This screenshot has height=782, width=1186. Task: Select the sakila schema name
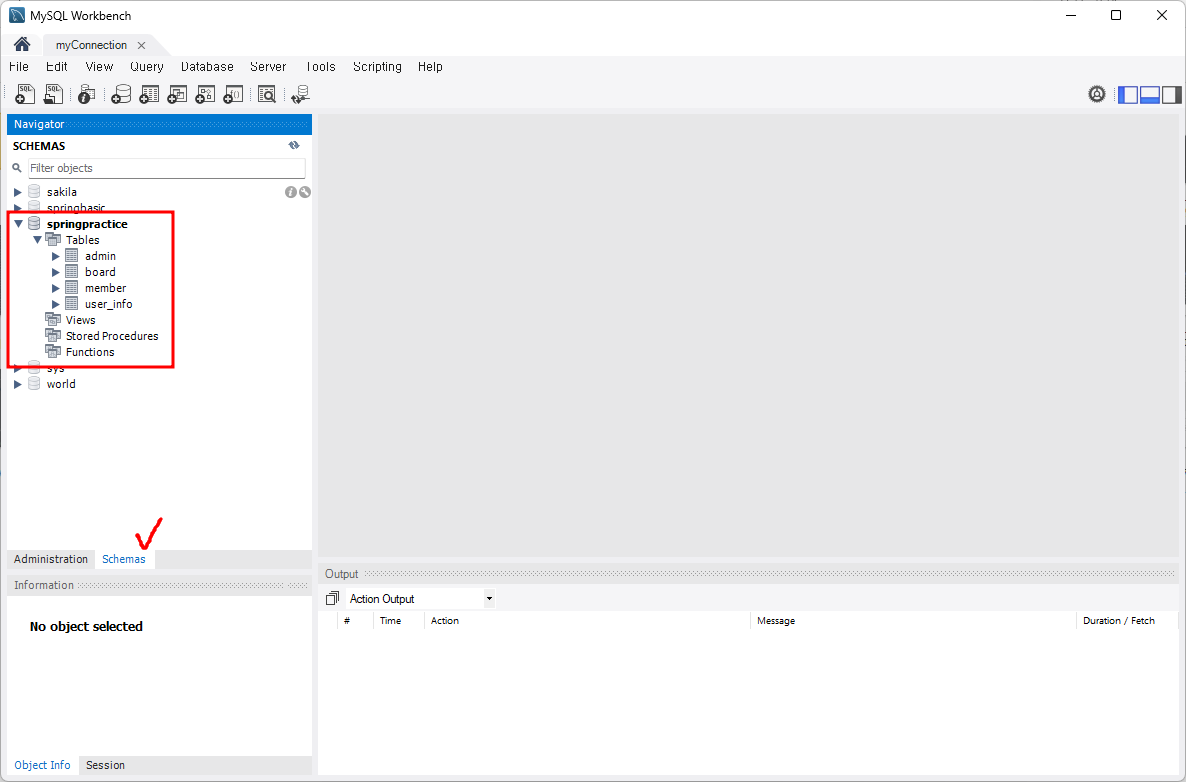click(62, 192)
